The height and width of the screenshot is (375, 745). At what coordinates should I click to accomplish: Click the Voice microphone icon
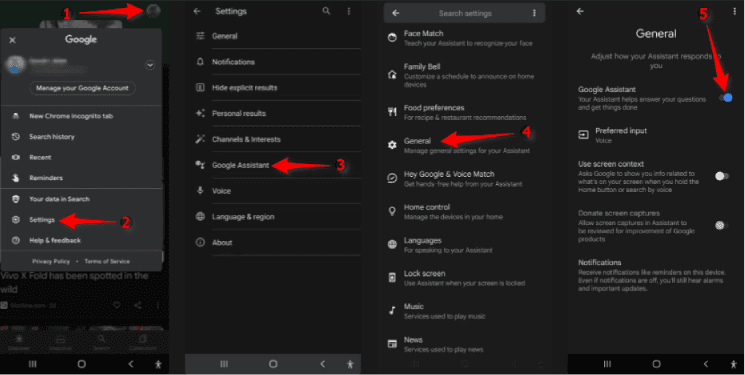(201, 191)
